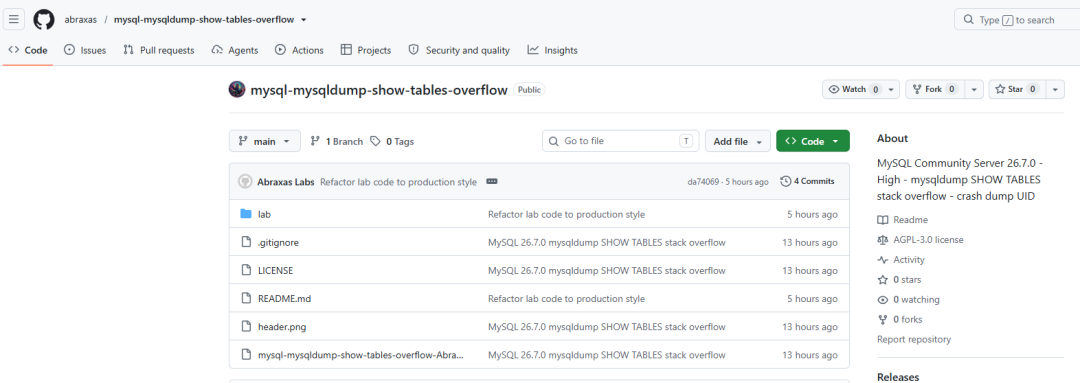Viewport: 1080px width, 383px height.
Task: Click the file icon beside README.md
Action: pyautogui.click(x=246, y=298)
